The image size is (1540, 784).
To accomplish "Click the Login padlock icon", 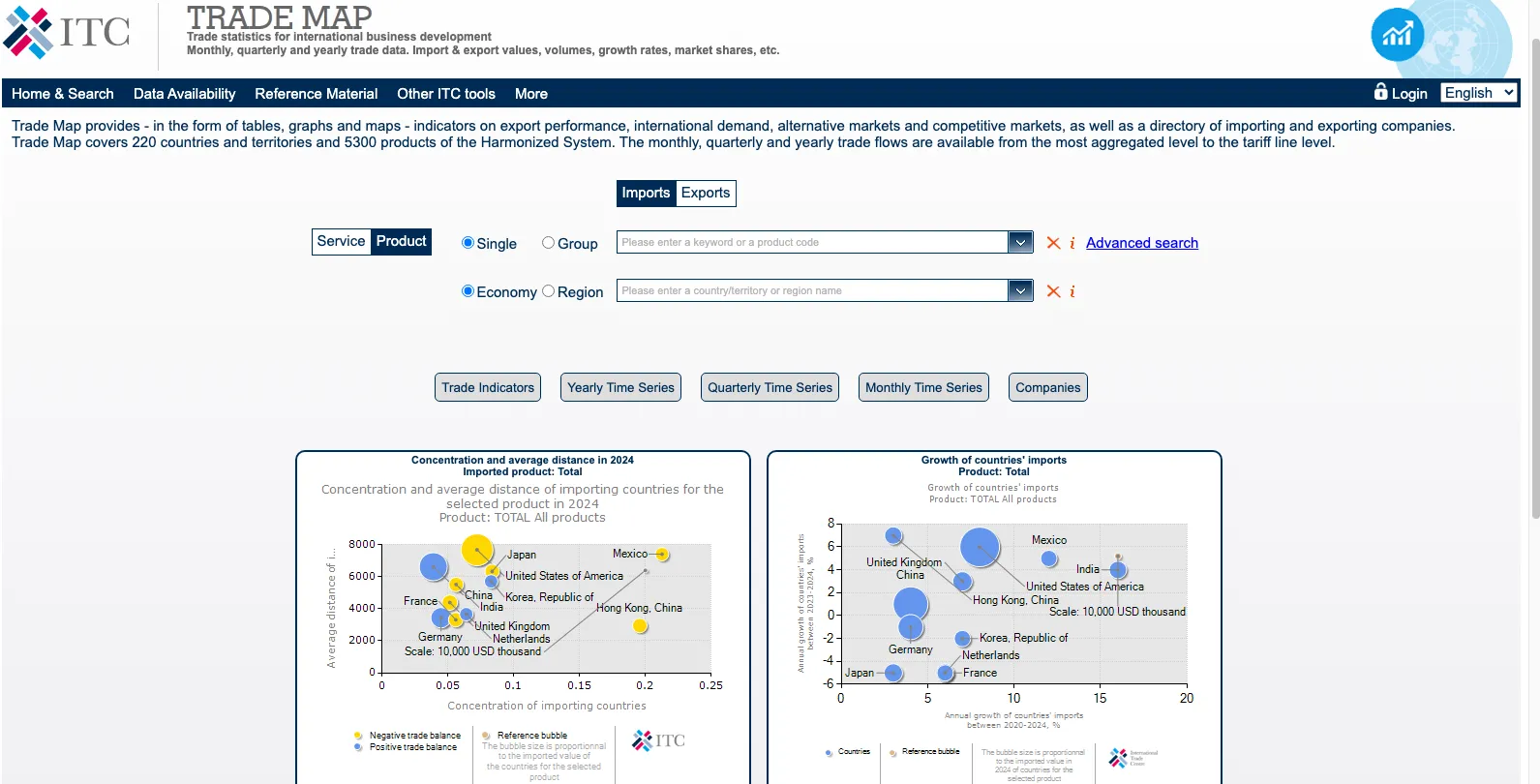I will pos(1380,91).
